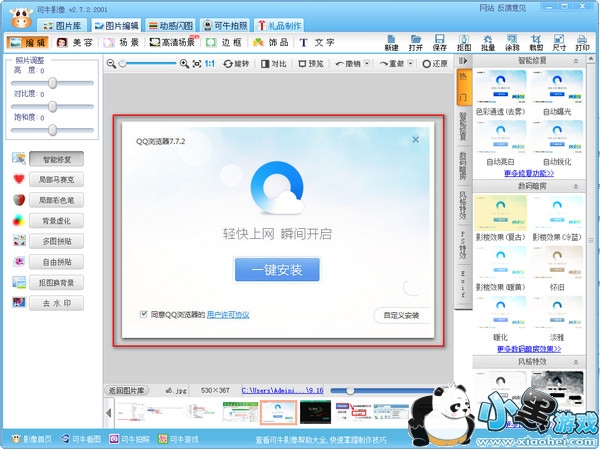
Task: Select the 高清场景 HD scene sub-tab
Action: point(173,42)
